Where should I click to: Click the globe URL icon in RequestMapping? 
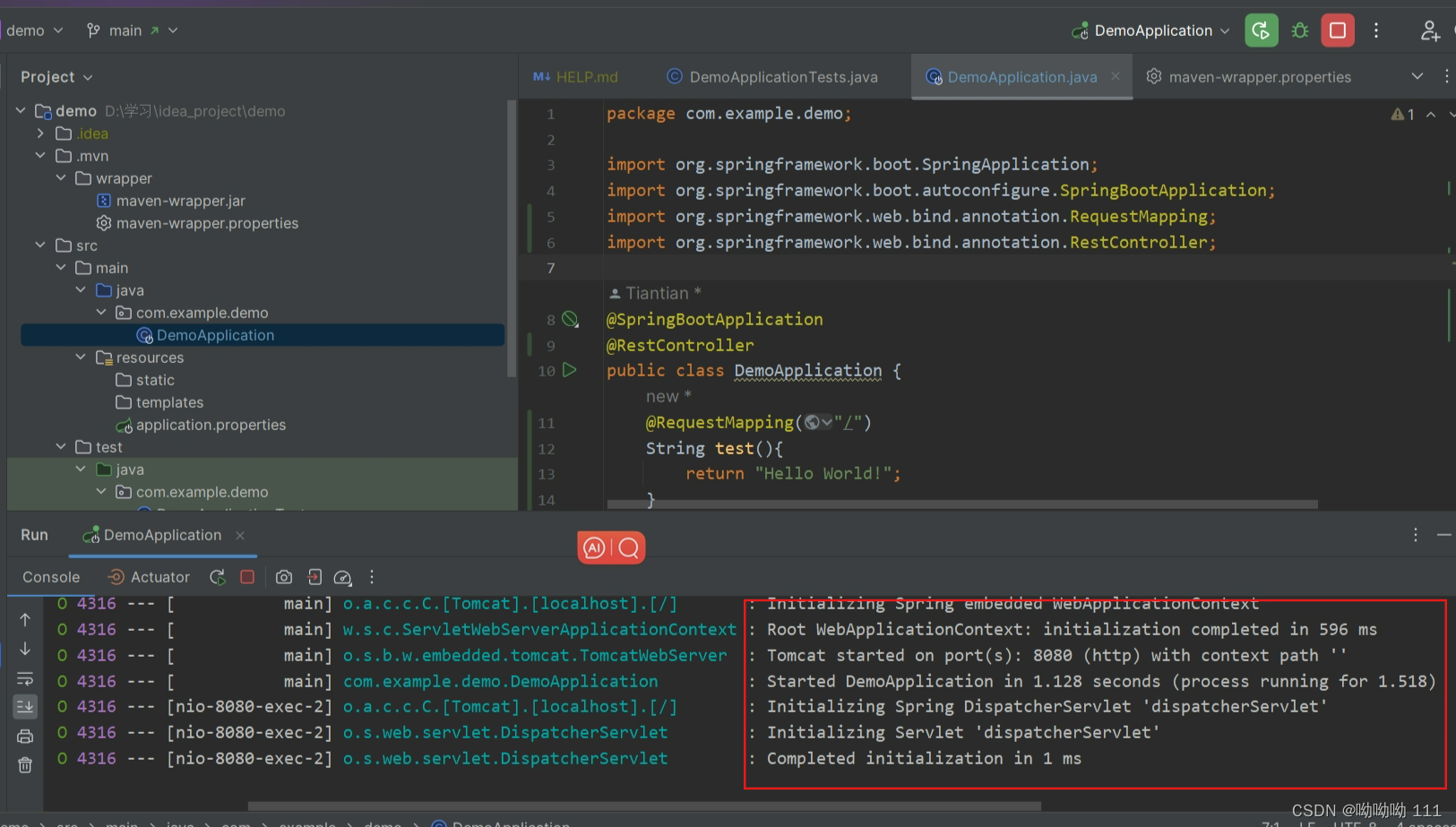(812, 422)
